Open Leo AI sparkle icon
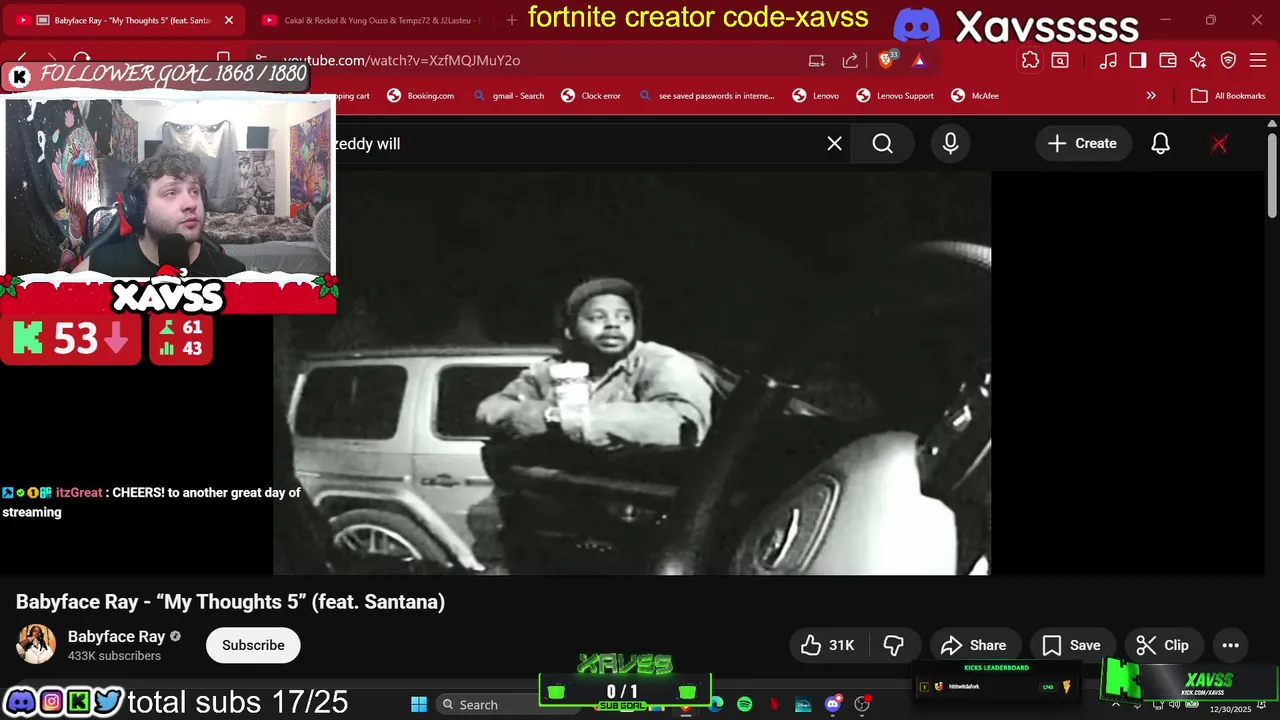Viewport: 1280px width, 720px height. click(1198, 60)
